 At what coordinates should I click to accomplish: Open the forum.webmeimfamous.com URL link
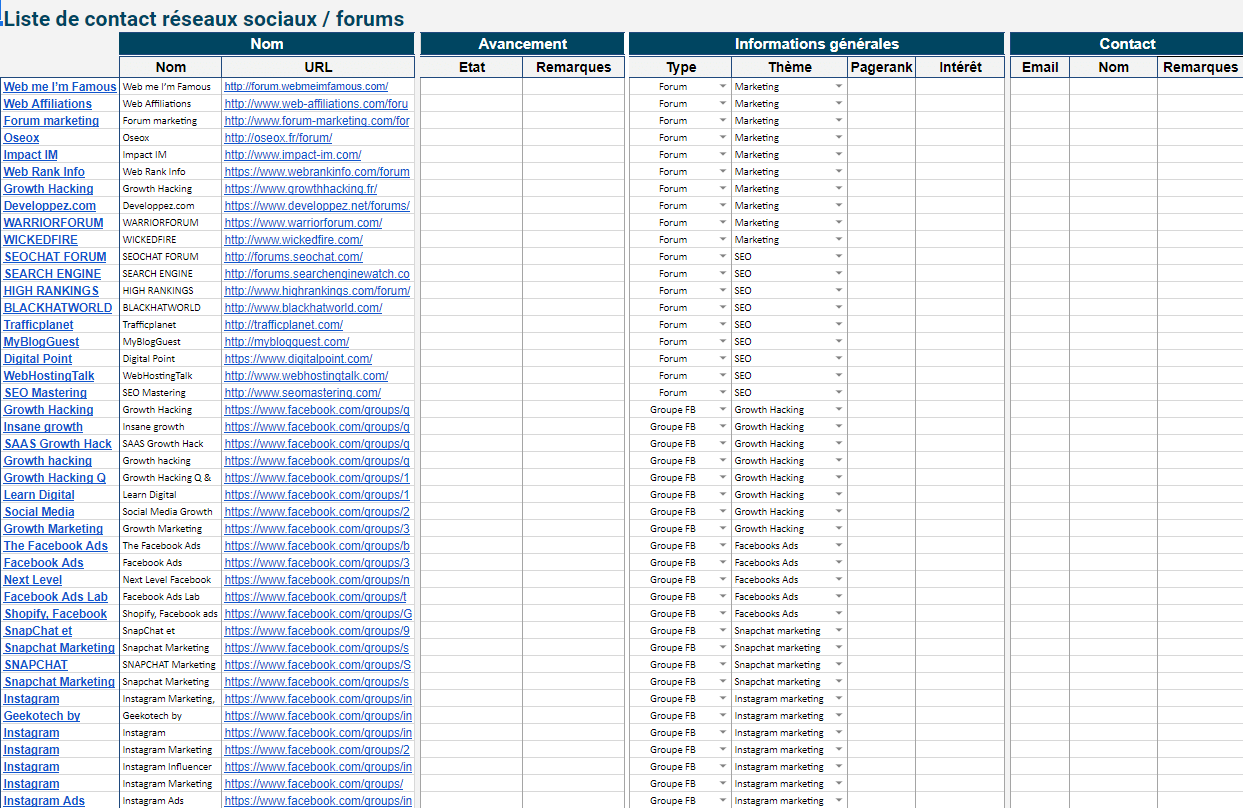(306, 87)
